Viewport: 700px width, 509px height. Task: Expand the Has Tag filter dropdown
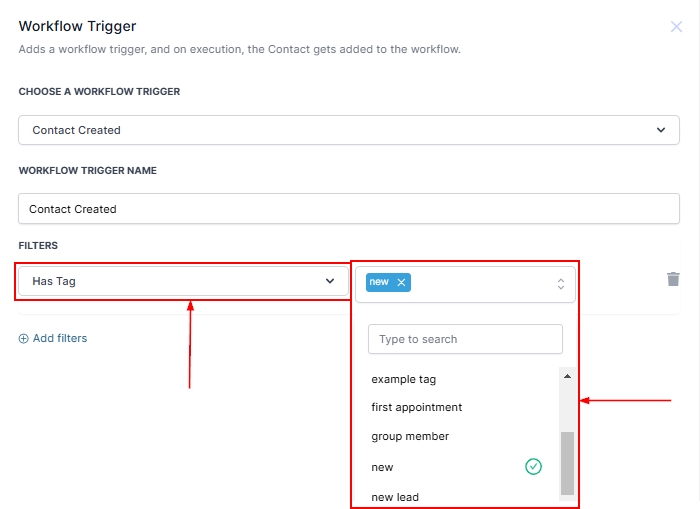[x=183, y=281]
